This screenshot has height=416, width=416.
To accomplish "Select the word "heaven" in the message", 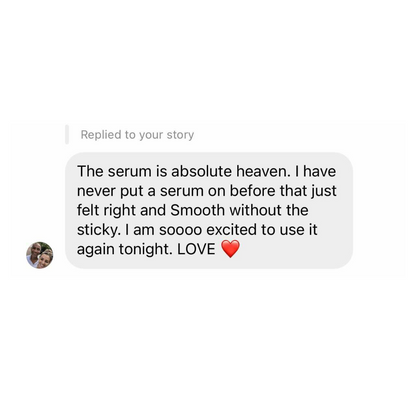I will click(x=261, y=171).
